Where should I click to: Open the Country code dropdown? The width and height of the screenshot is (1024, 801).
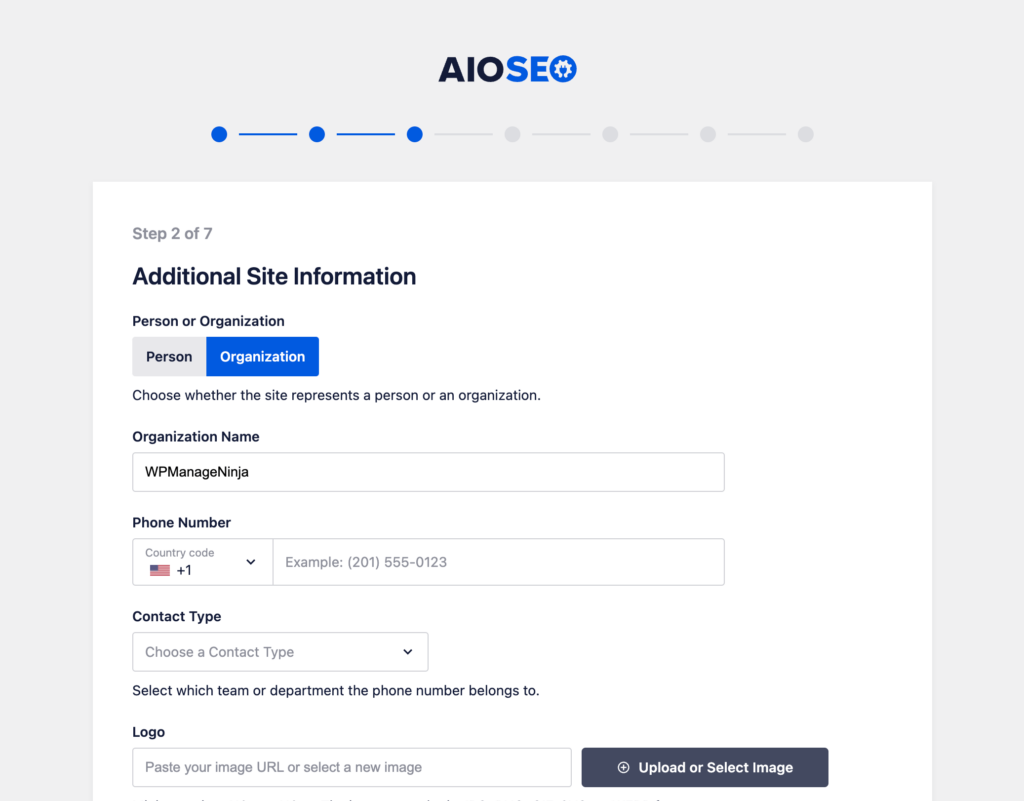(x=202, y=562)
